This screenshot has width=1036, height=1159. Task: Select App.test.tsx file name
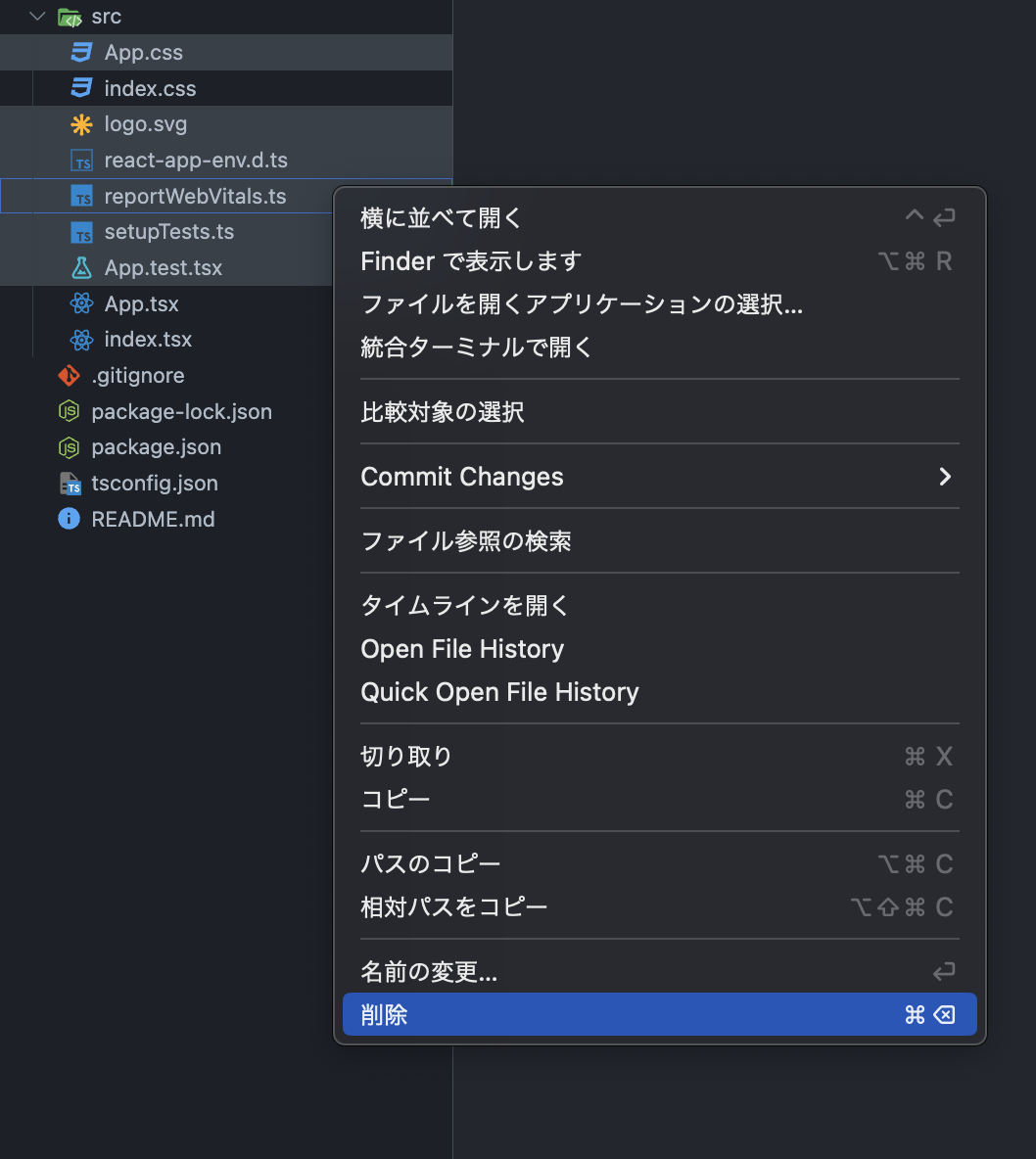click(164, 267)
